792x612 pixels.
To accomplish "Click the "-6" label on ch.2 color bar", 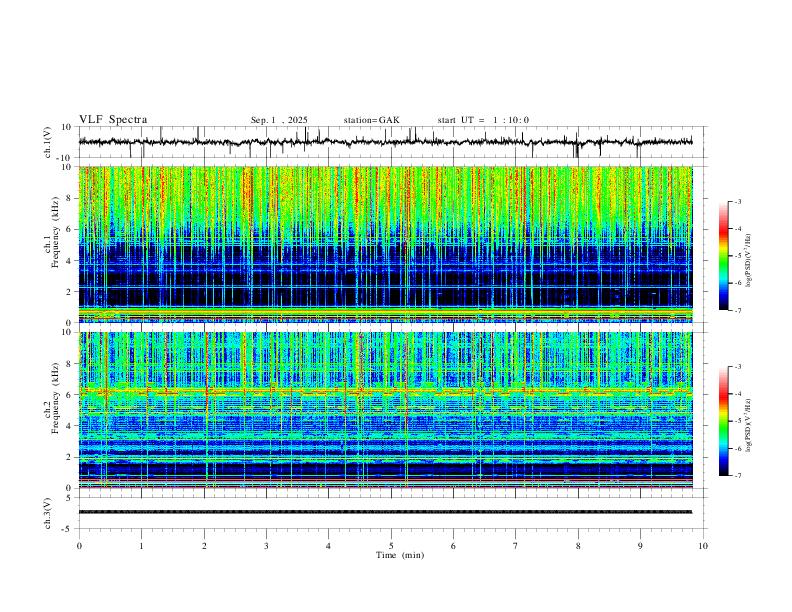I will coord(737,448).
